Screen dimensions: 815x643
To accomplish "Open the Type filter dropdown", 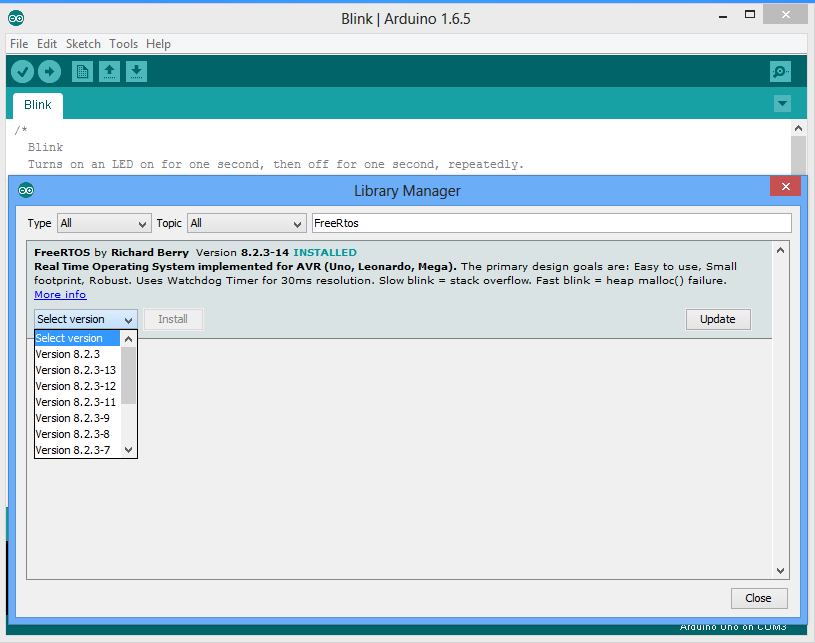I will [104, 223].
